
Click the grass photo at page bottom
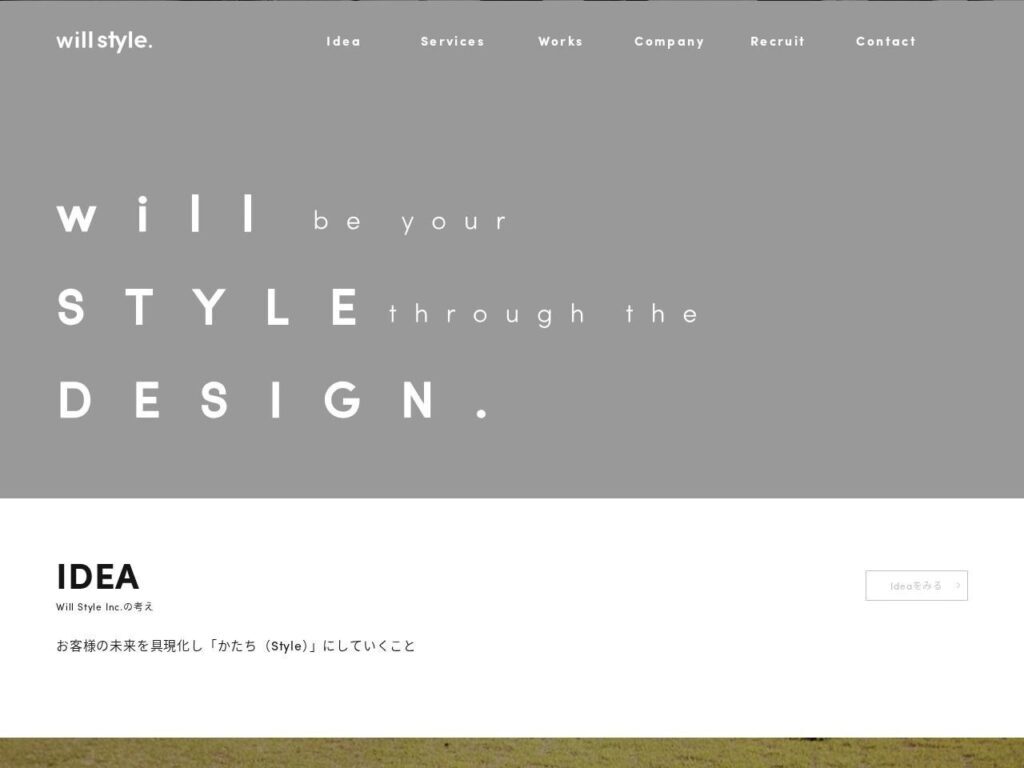tap(512, 753)
